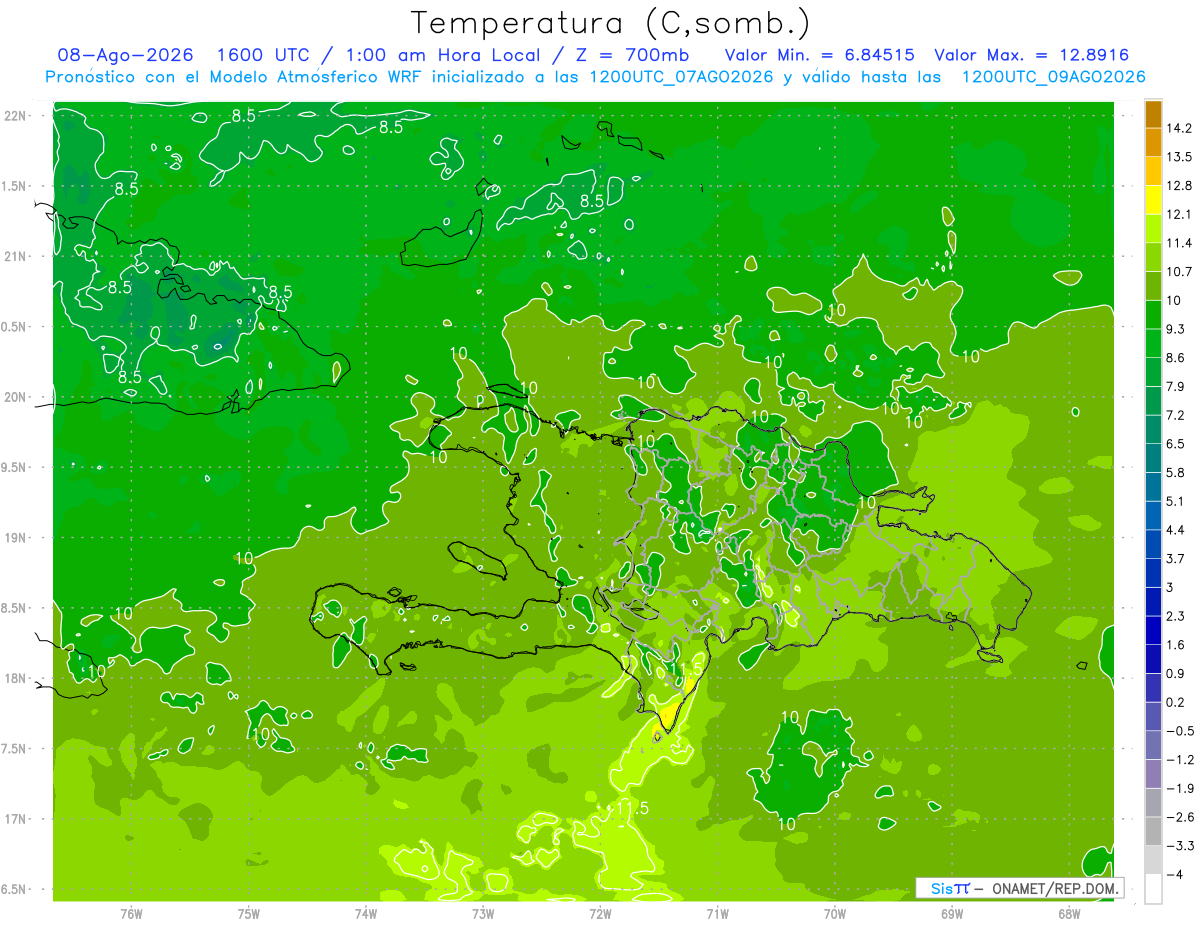Click the '18N' latitude axis label
1200x927 pixels.
coord(16,678)
